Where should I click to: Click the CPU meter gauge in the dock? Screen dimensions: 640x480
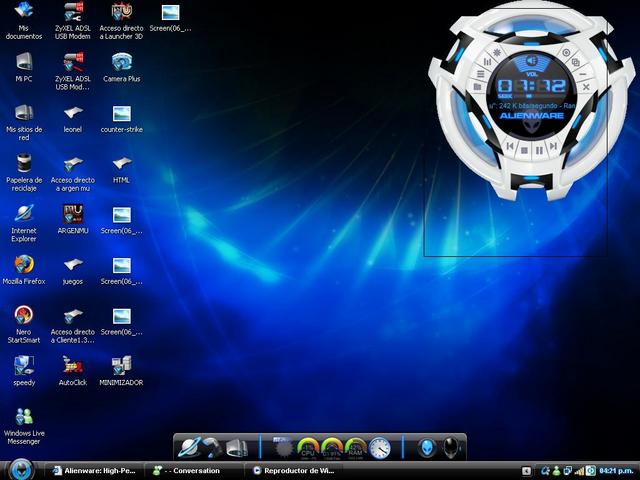pos(307,448)
